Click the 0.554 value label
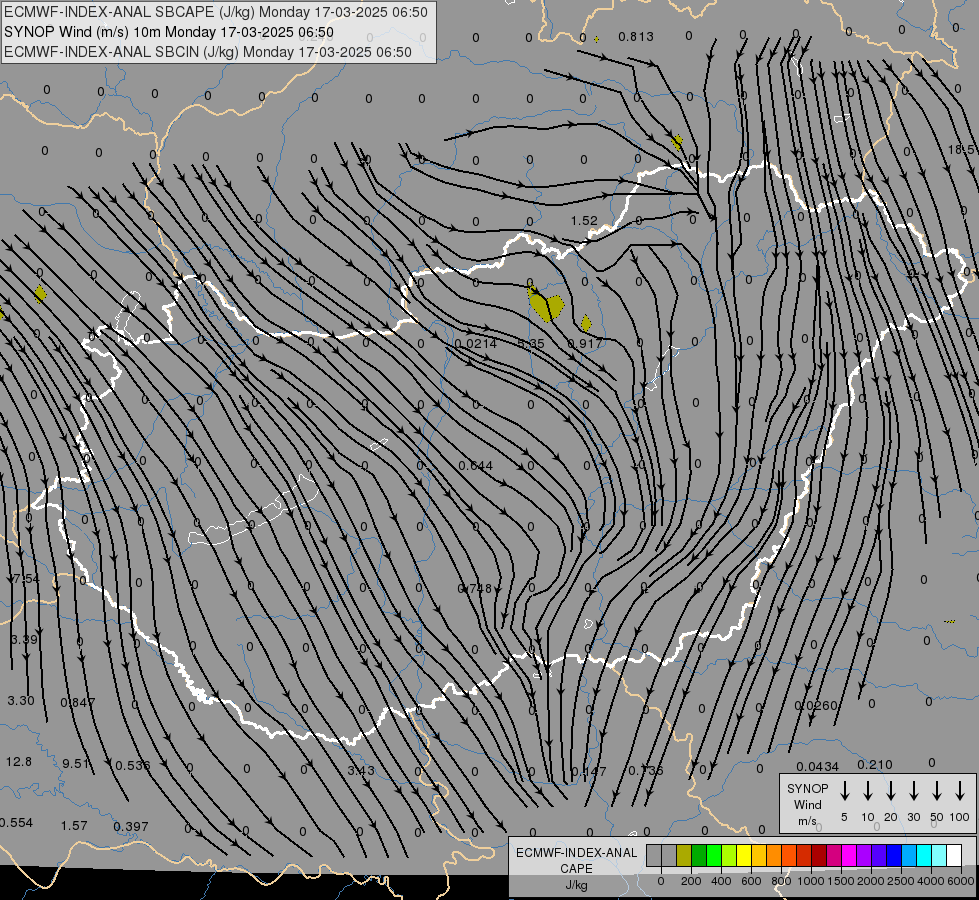This screenshot has height=900, width=979. [x=16, y=823]
